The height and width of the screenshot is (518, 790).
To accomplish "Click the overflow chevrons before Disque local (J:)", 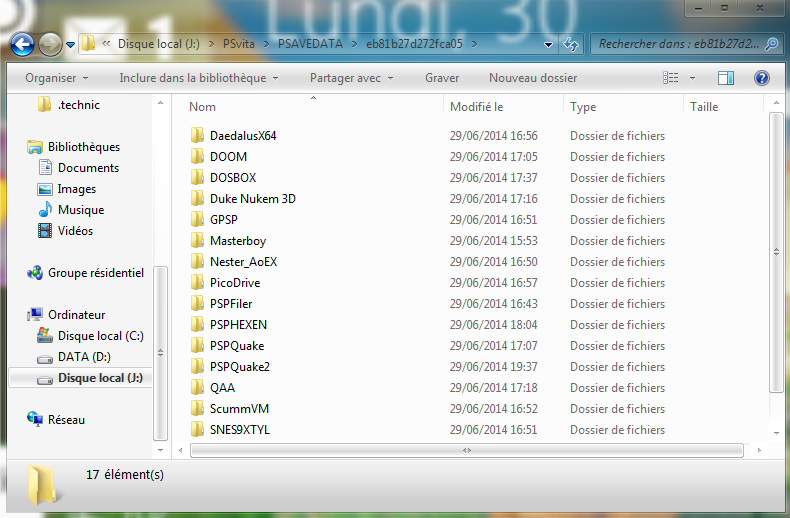I will (x=106, y=44).
